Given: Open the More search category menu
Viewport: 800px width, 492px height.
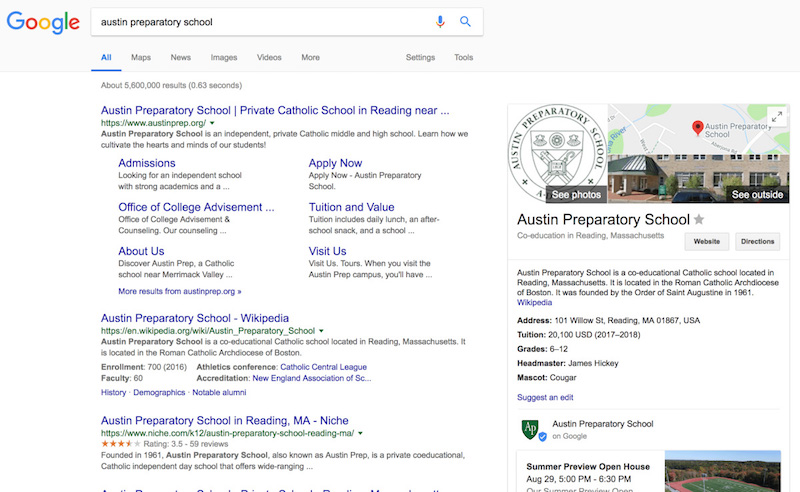Looking at the screenshot, I should pyautogui.click(x=310, y=58).
